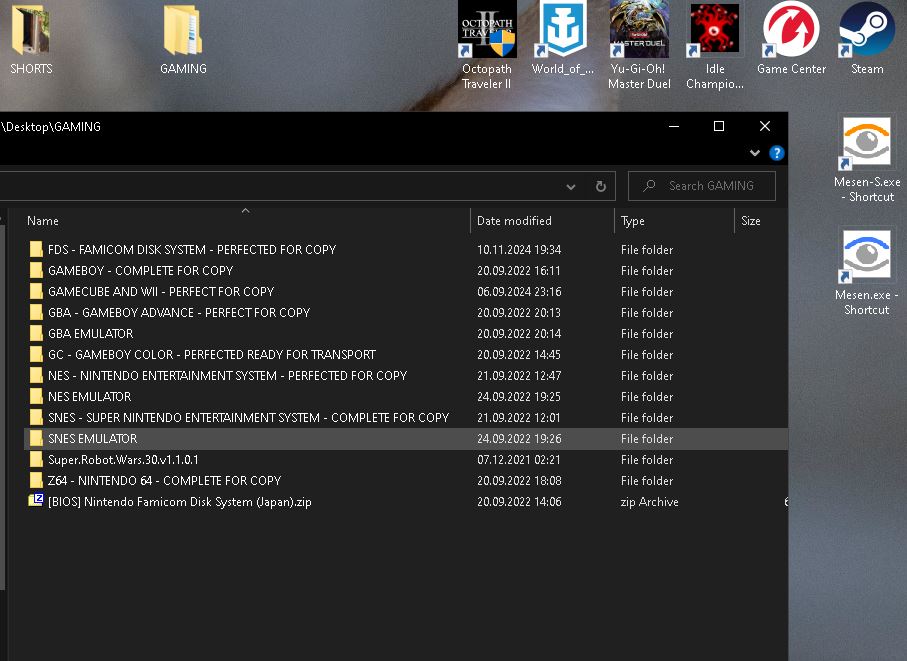Viewport: 907px width, 661px height.
Task: Click the folder icon of Super.Robot.Wars.30.v1.1.0.1
Action: 36,459
